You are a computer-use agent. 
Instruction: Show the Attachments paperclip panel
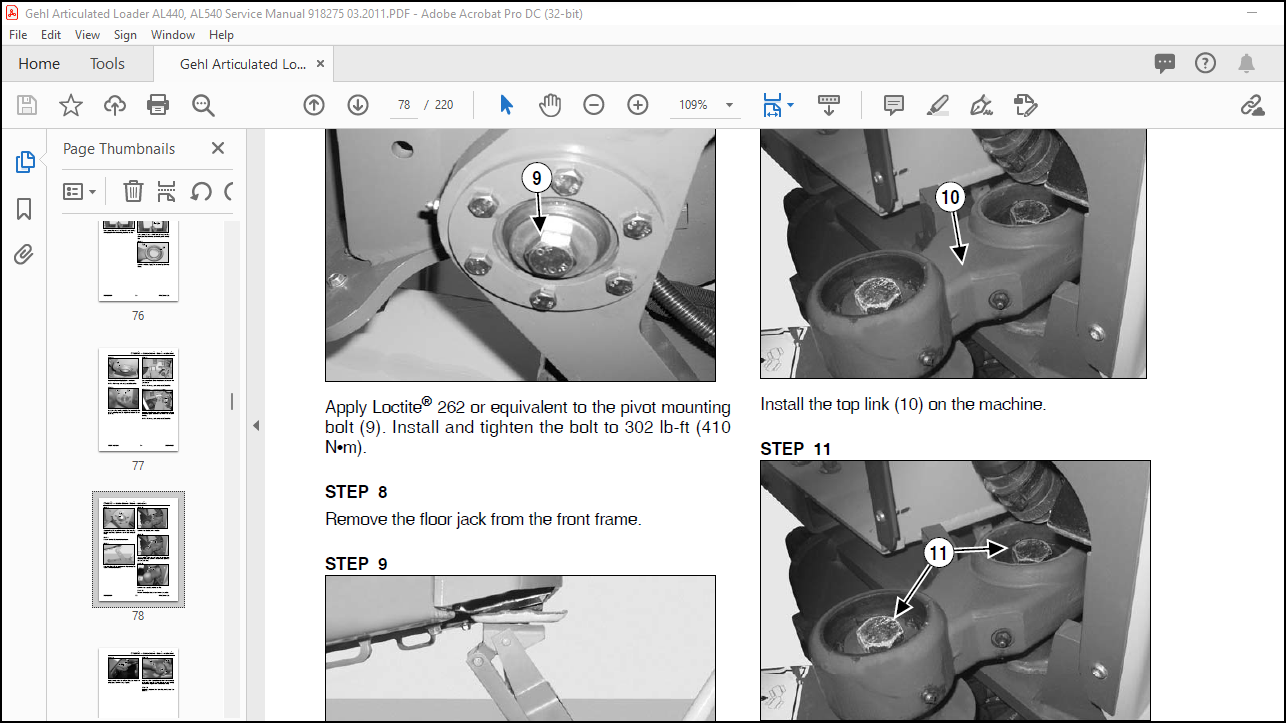pos(25,255)
